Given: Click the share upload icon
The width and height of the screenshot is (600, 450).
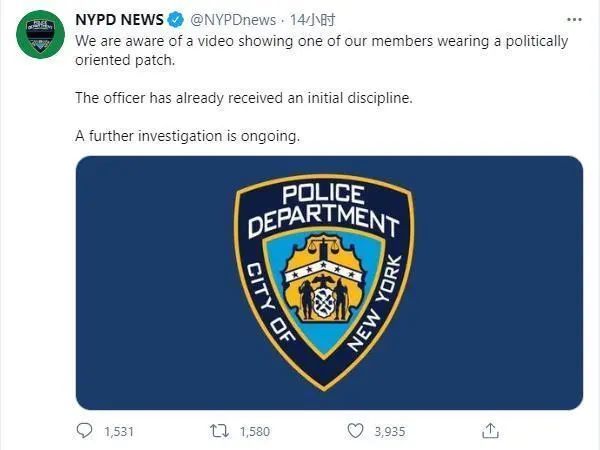Looking at the screenshot, I should pos(490,431).
